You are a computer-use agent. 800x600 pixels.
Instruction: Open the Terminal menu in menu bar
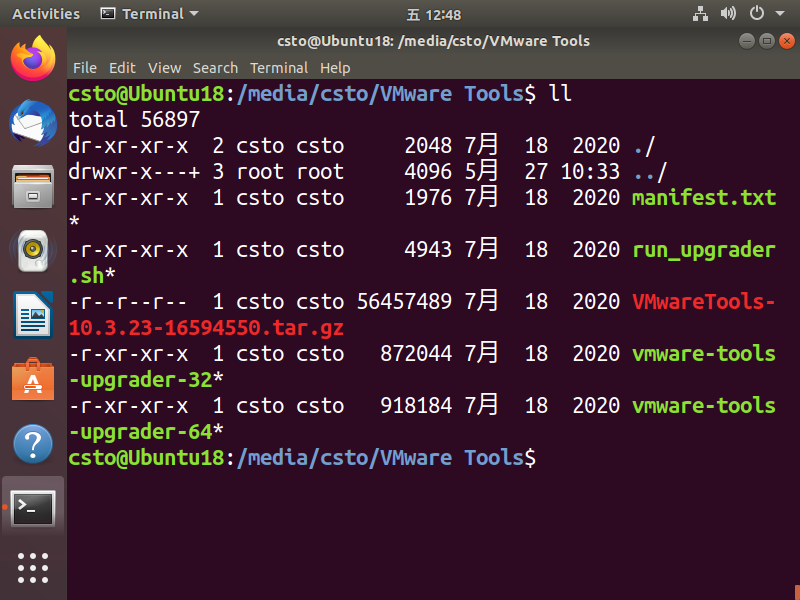click(279, 68)
